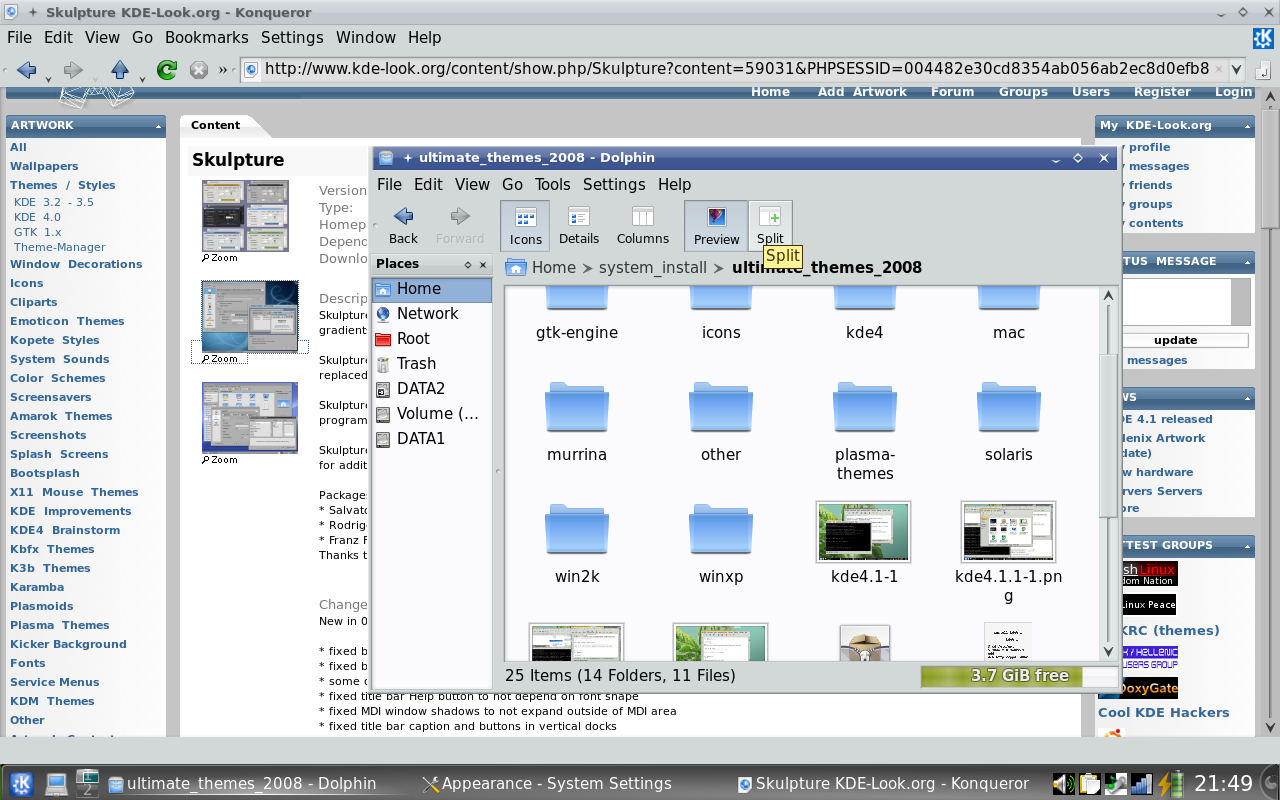Image resolution: width=1280 pixels, height=800 pixels.
Task: Toggle the Preview button in Dolphin
Action: 716,225
